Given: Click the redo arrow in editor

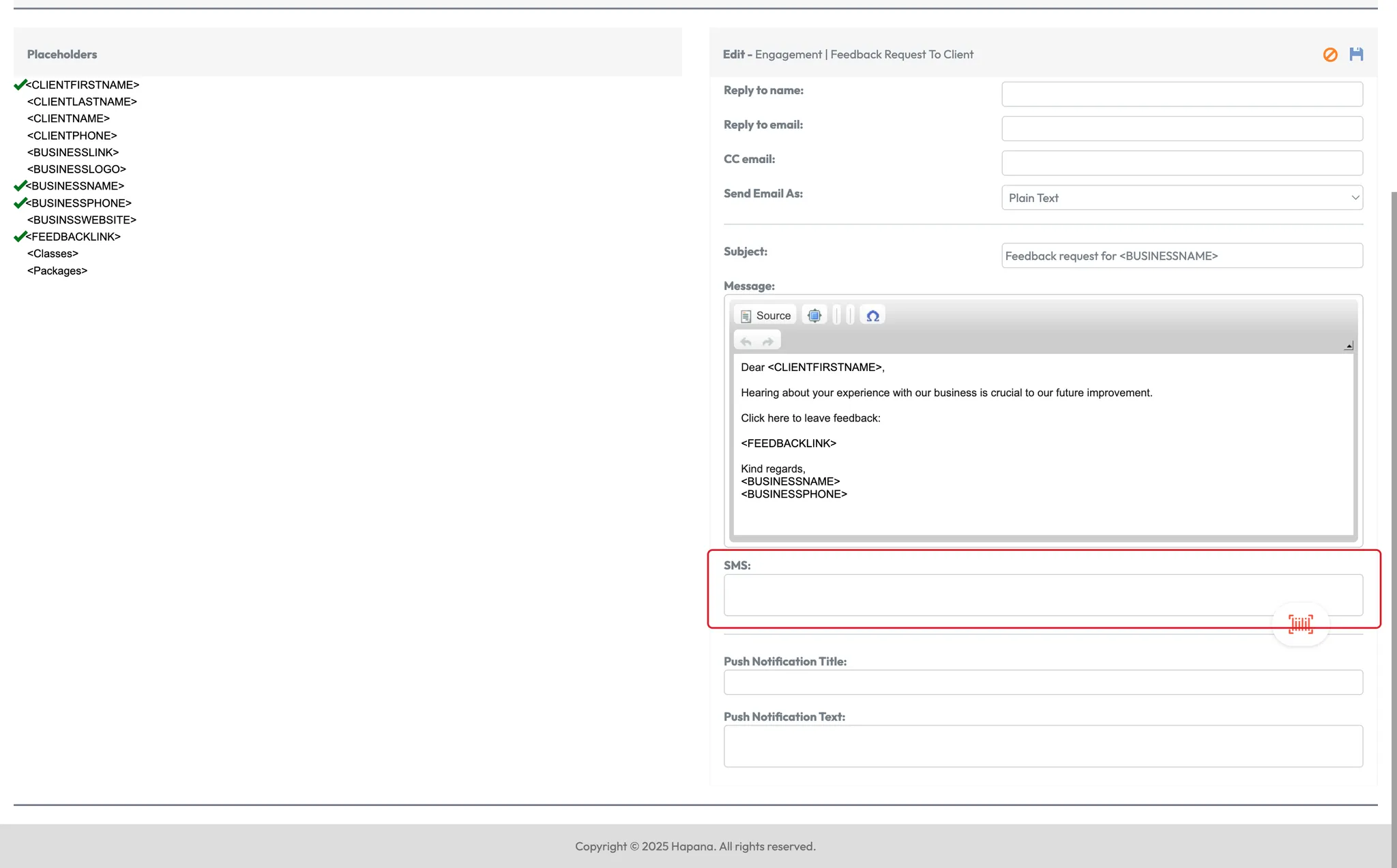Looking at the screenshot, I should point(768,342).
